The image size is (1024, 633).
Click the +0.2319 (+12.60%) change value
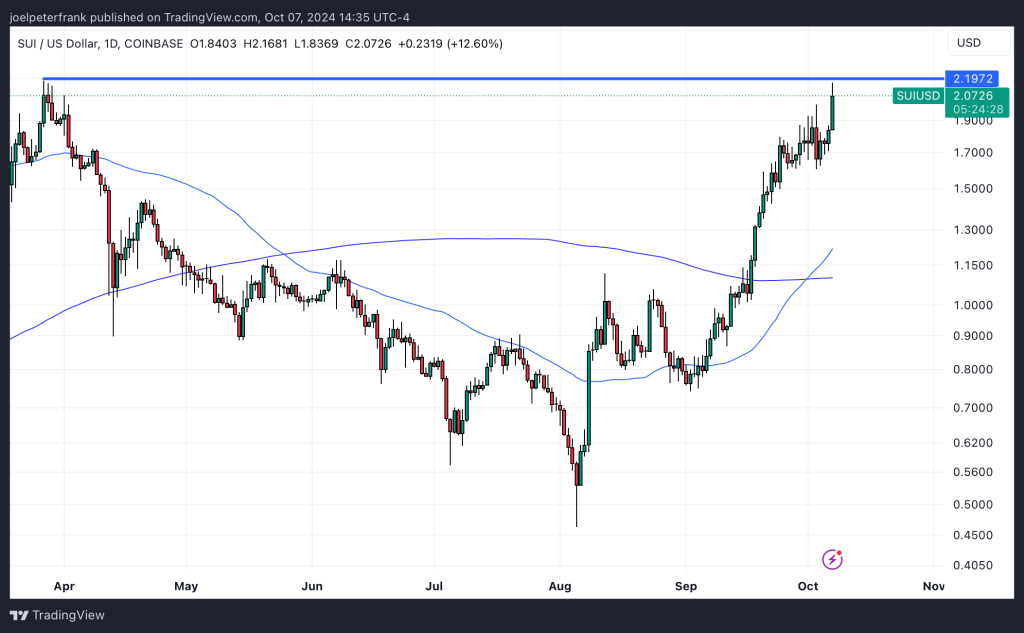(x=450, y=44)
